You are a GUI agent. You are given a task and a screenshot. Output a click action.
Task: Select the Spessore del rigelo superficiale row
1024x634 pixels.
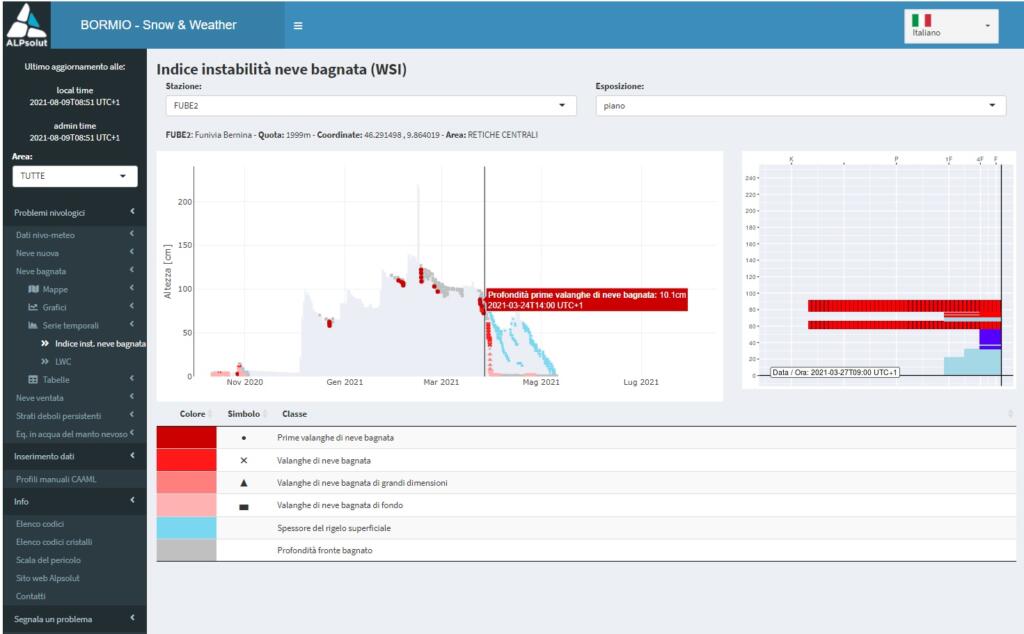(586, 528)
